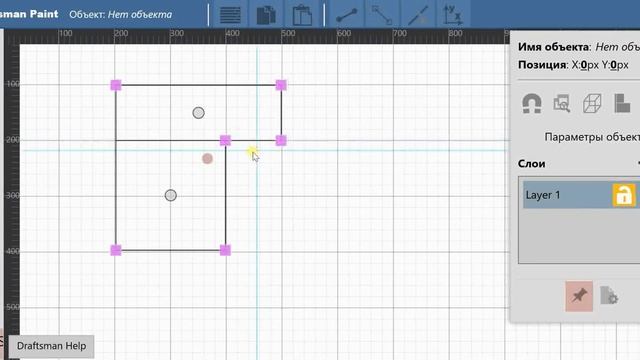Click the XY axes coordinate icon
Viewport: 640px width, 360px height.
(x=453, y=15)
